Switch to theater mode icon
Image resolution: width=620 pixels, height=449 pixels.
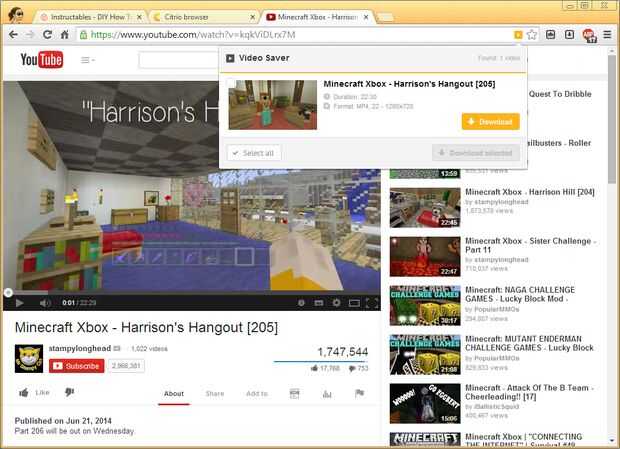click(354, 303)
